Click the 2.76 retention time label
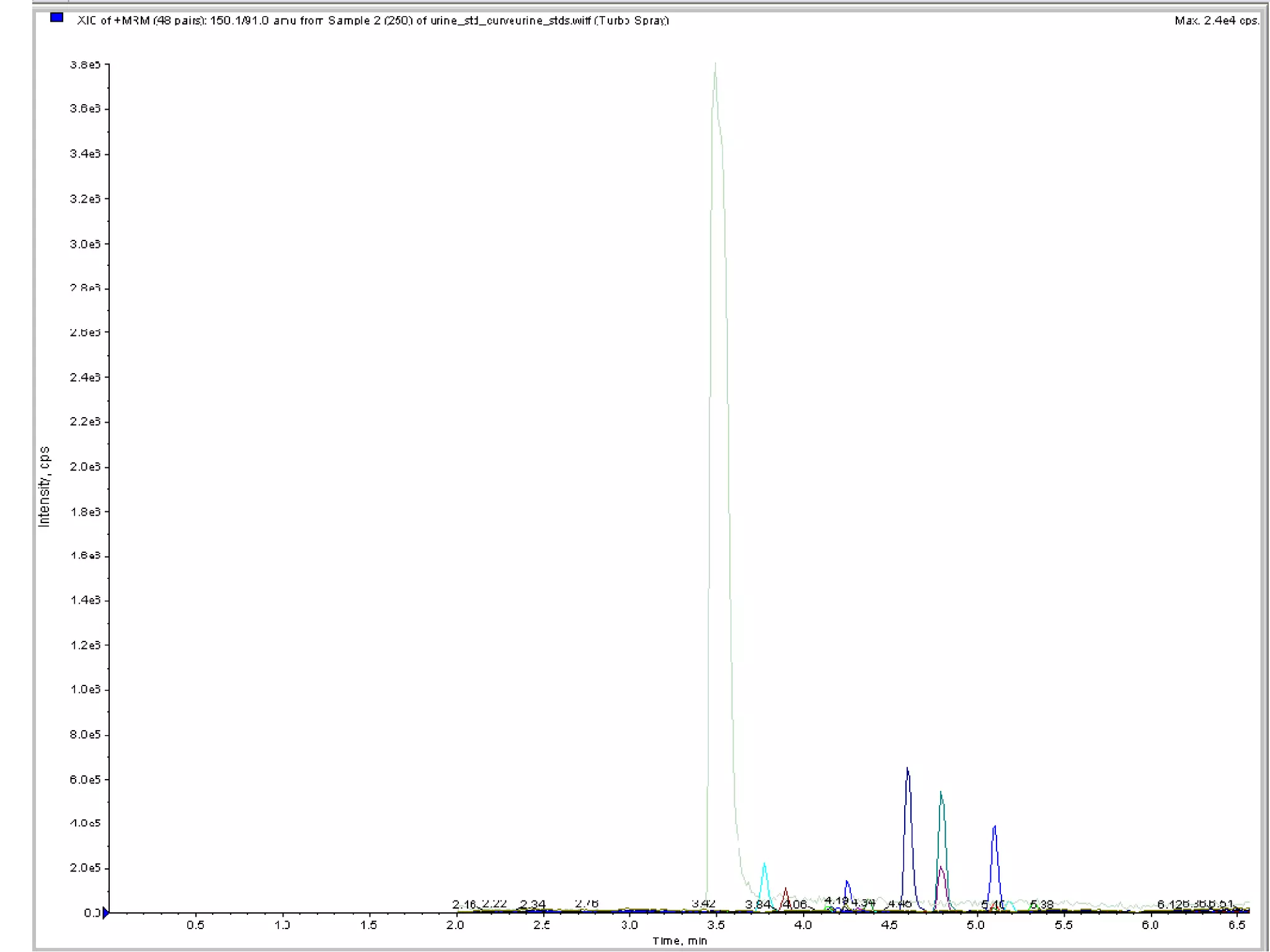 click(586, 903)
